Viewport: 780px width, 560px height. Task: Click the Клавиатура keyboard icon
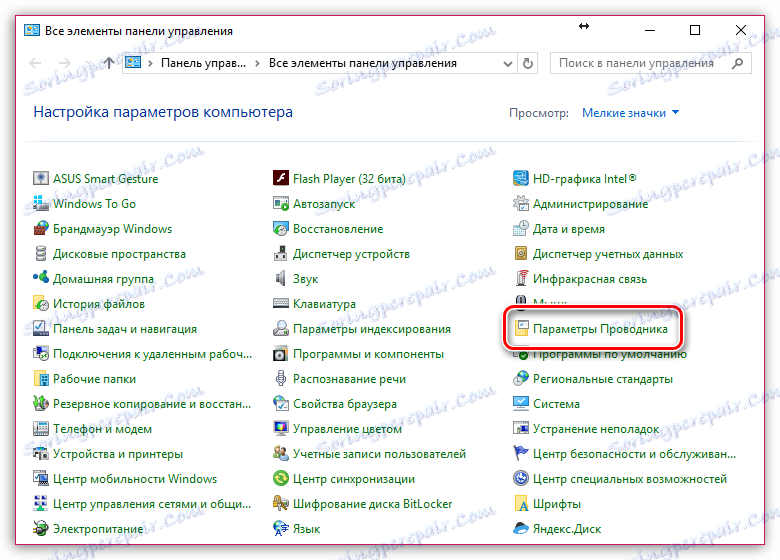click(x=281, y=303)
